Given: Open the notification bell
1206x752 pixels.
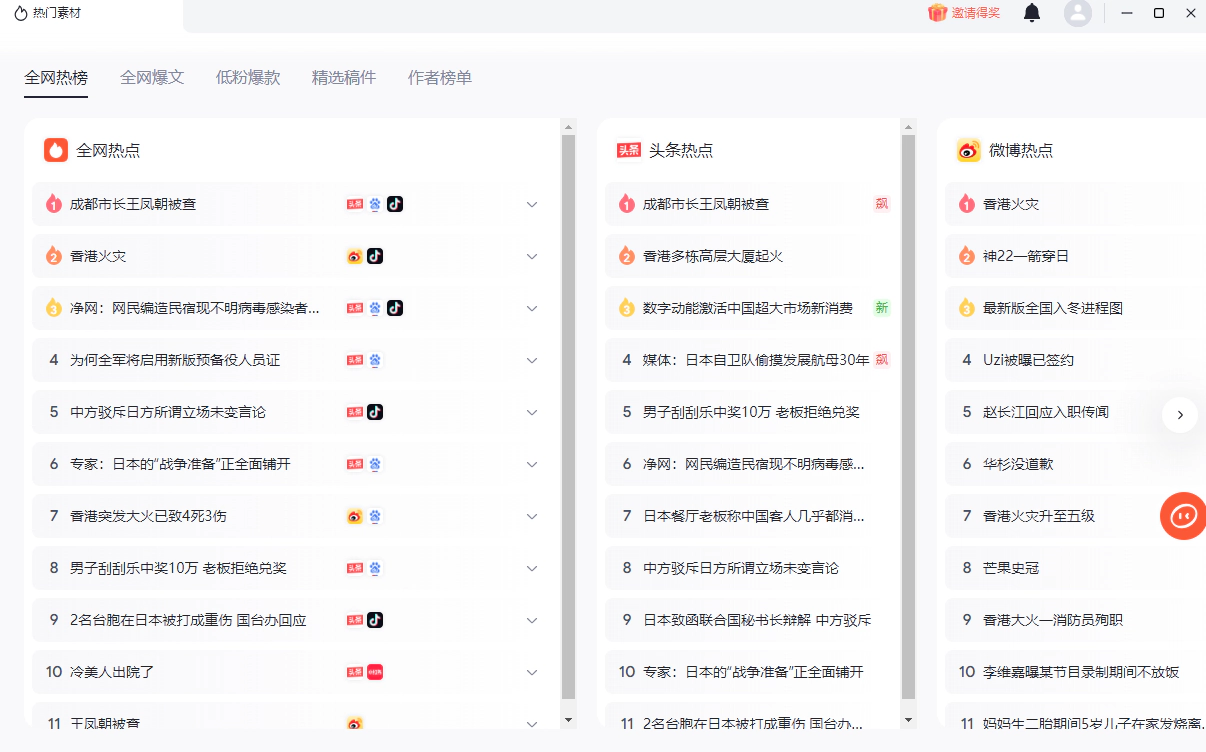Looking at the screenshot, I should pyautogui.click(x=1032, y=13).
